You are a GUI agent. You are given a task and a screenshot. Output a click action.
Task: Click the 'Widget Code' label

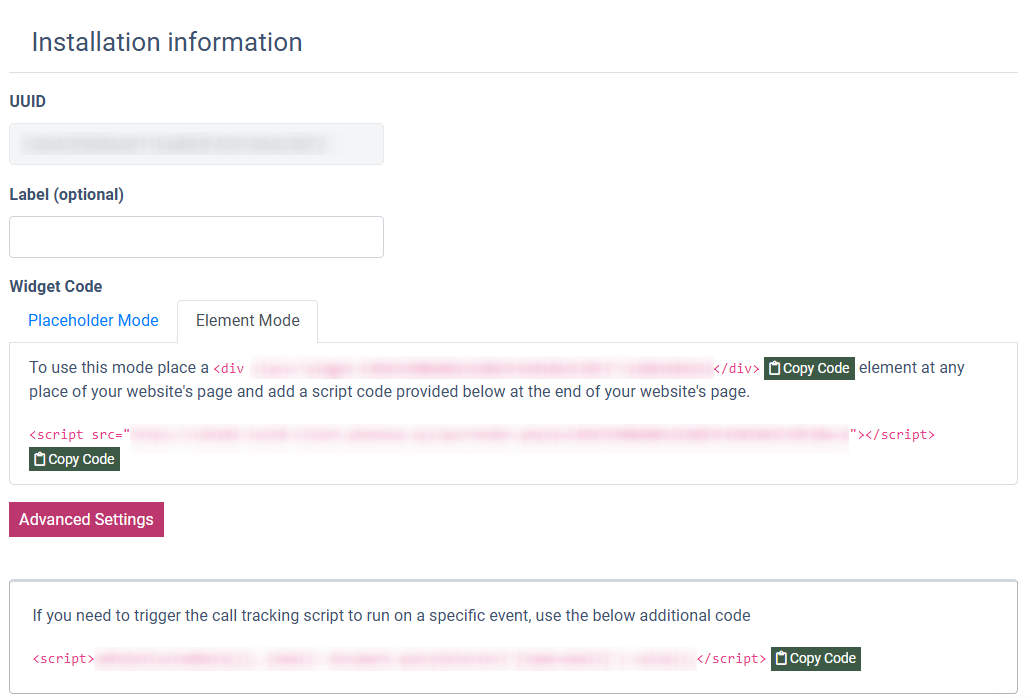[56, 286]
